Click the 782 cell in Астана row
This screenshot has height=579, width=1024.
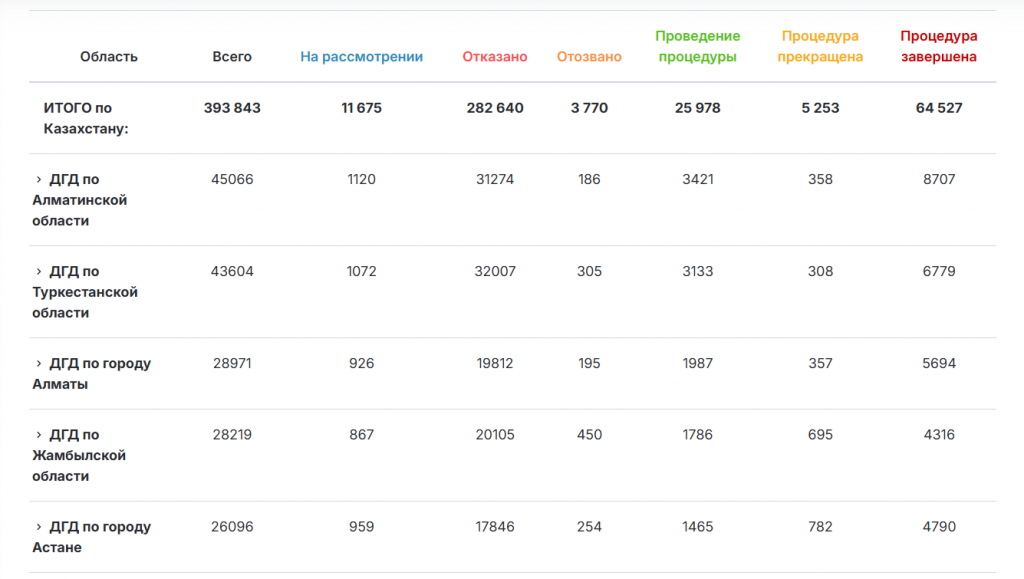click(820, 527)
